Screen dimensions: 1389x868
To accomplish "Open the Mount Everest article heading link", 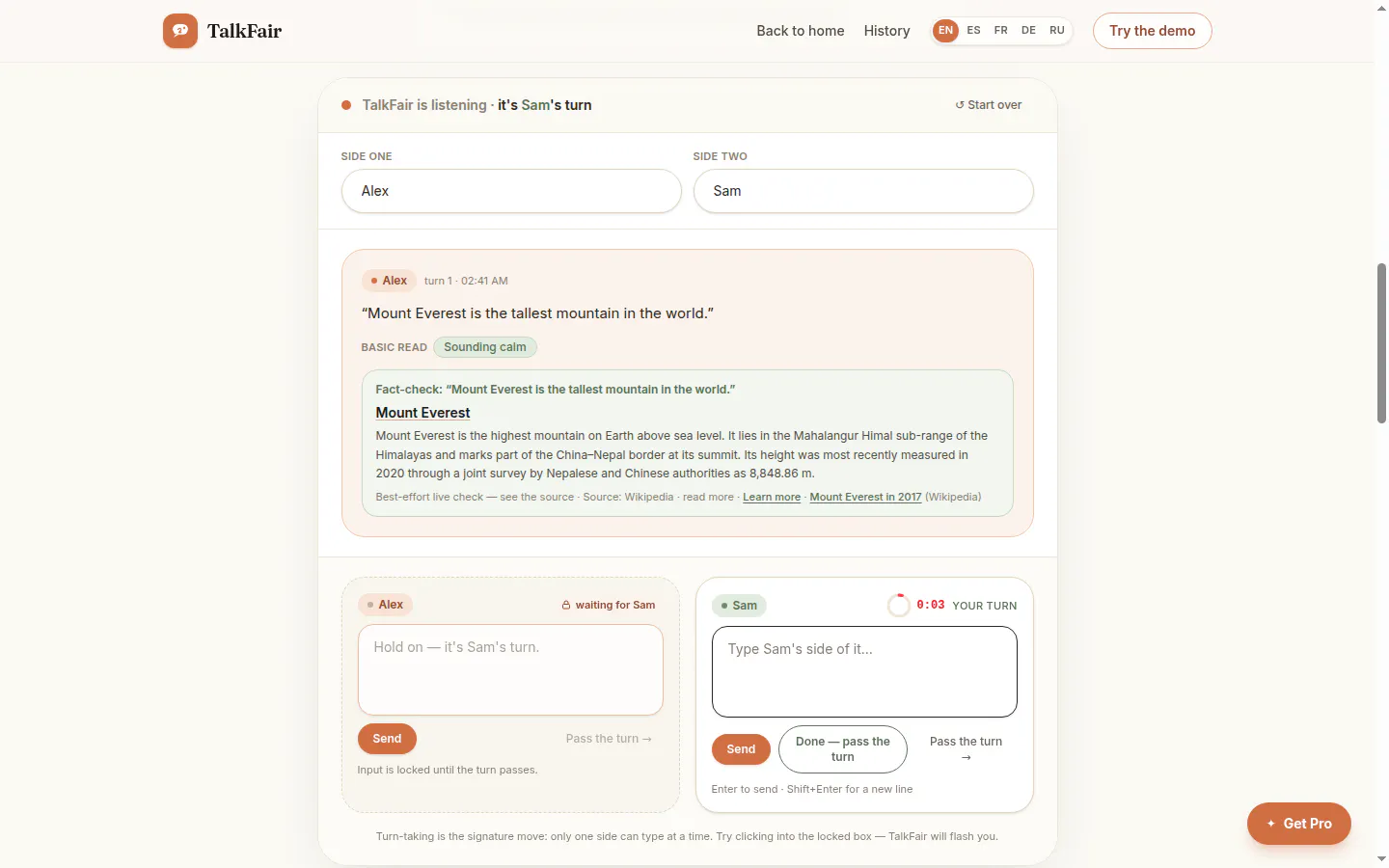I will [422, 413].
